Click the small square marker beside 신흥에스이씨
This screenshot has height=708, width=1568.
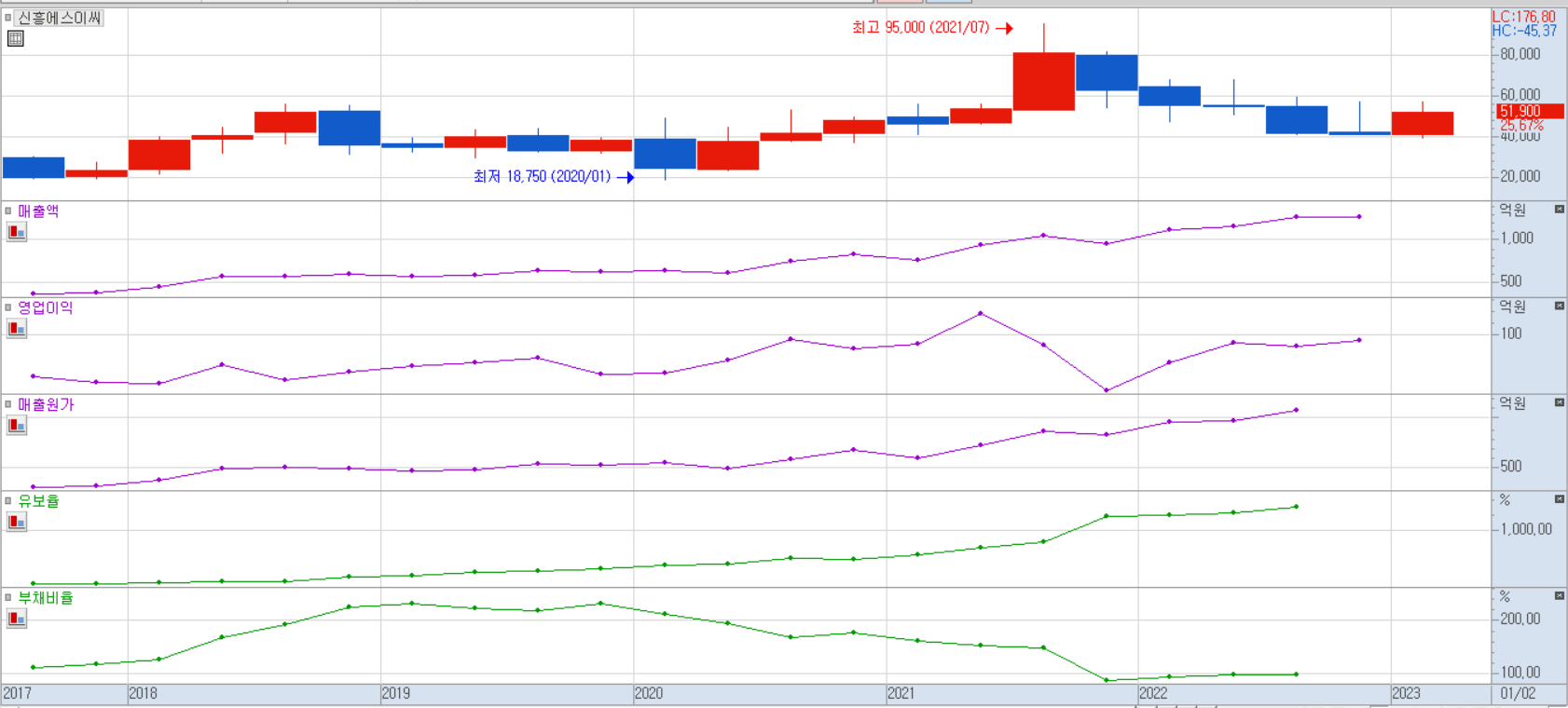click(8, 17)
